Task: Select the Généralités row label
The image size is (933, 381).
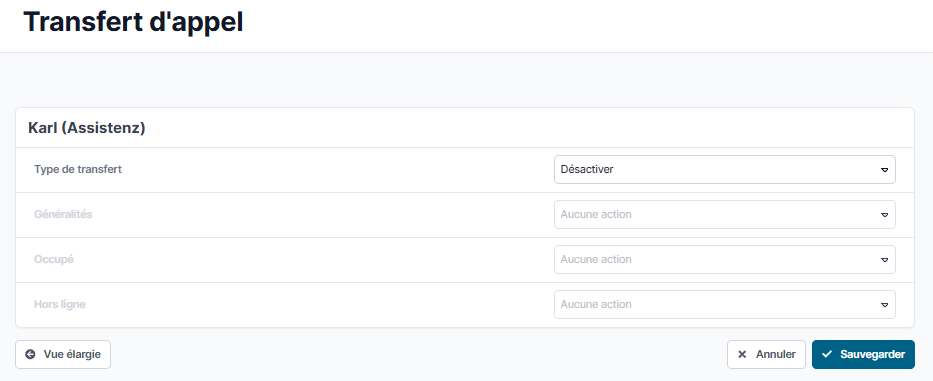Action: tap(64, 214)
